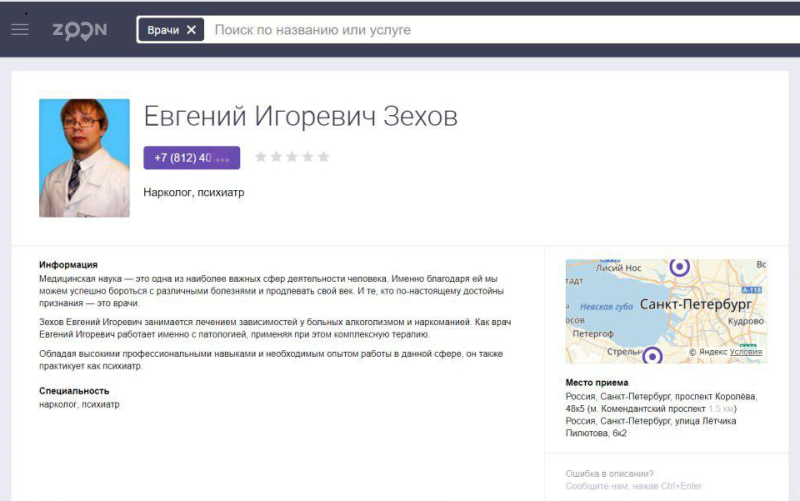The image size is (800, 501).
Task: Rate with the fourth star
Action: [308, 157]
